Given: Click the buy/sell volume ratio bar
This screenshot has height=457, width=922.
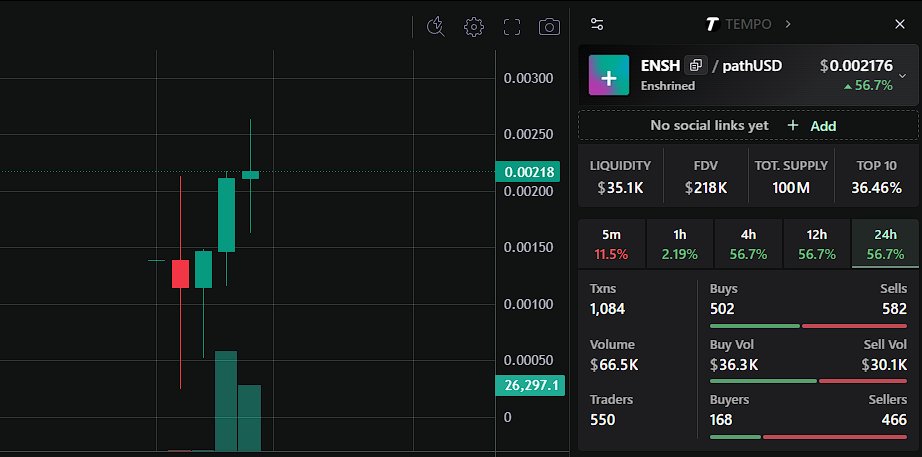Looking at the screenshot, I should [809, 381].
